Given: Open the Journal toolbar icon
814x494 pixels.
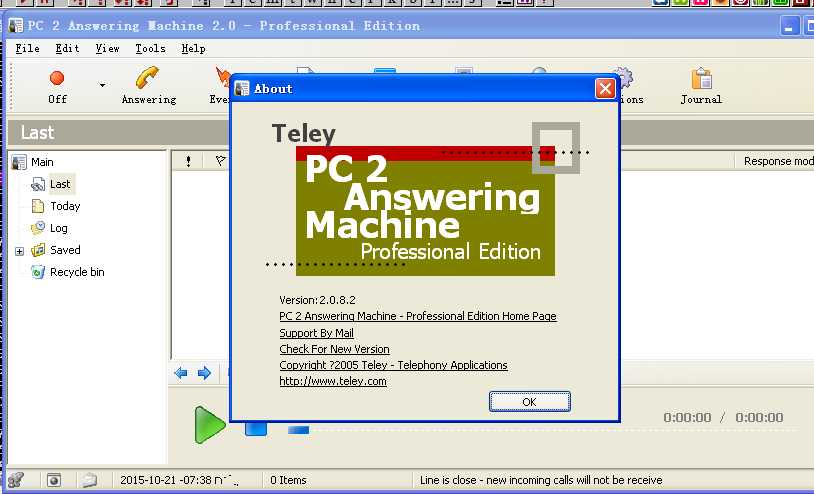Looking at the screenshot, I should [x=701, y=86].
